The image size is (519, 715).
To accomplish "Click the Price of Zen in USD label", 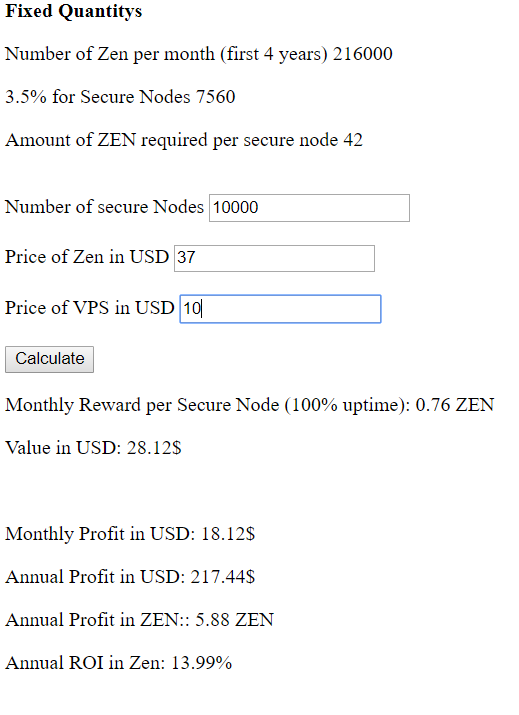I will click(x=87, y=257).
